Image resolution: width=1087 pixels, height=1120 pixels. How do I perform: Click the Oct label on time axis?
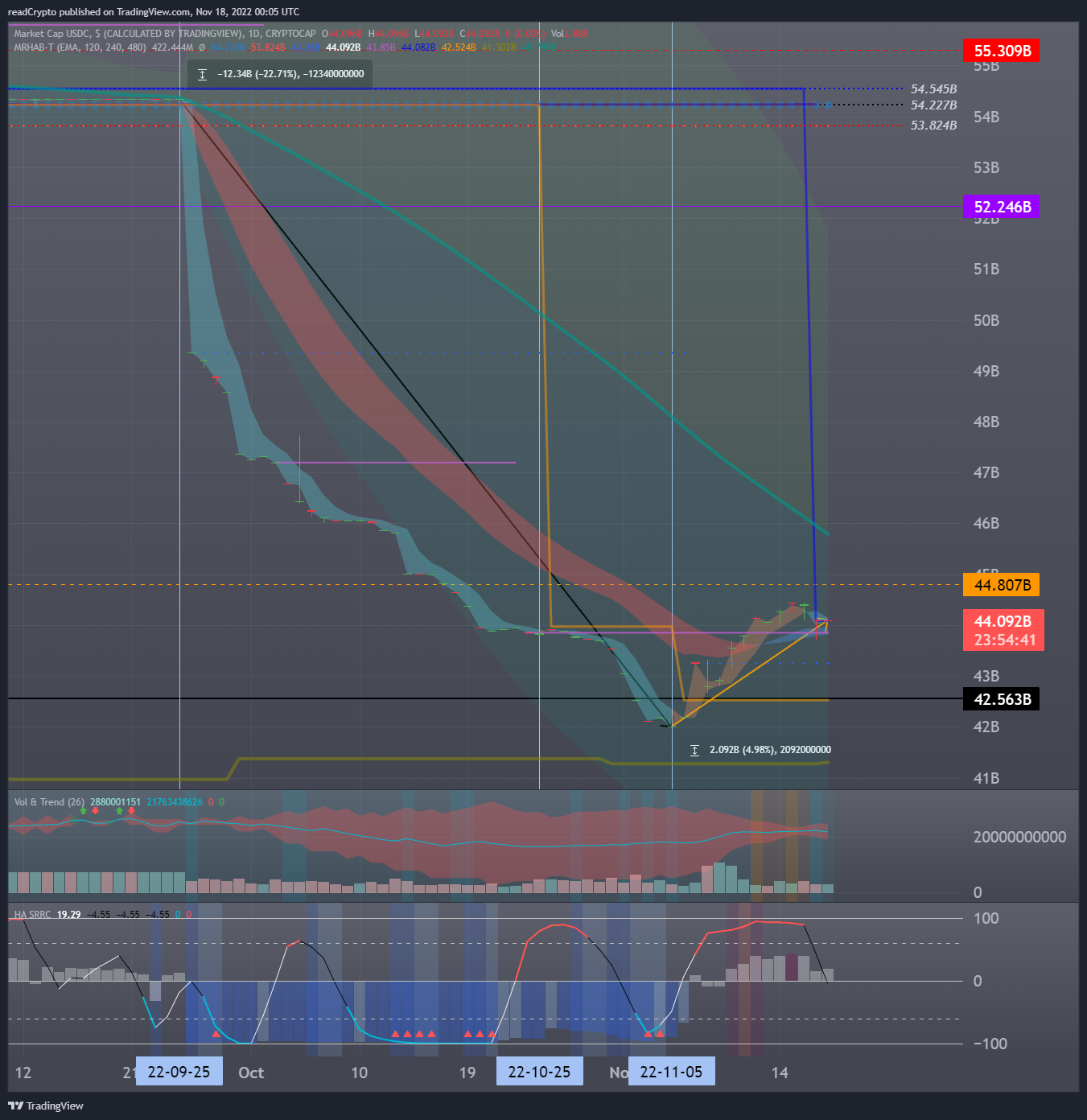tap(251, 1073)
